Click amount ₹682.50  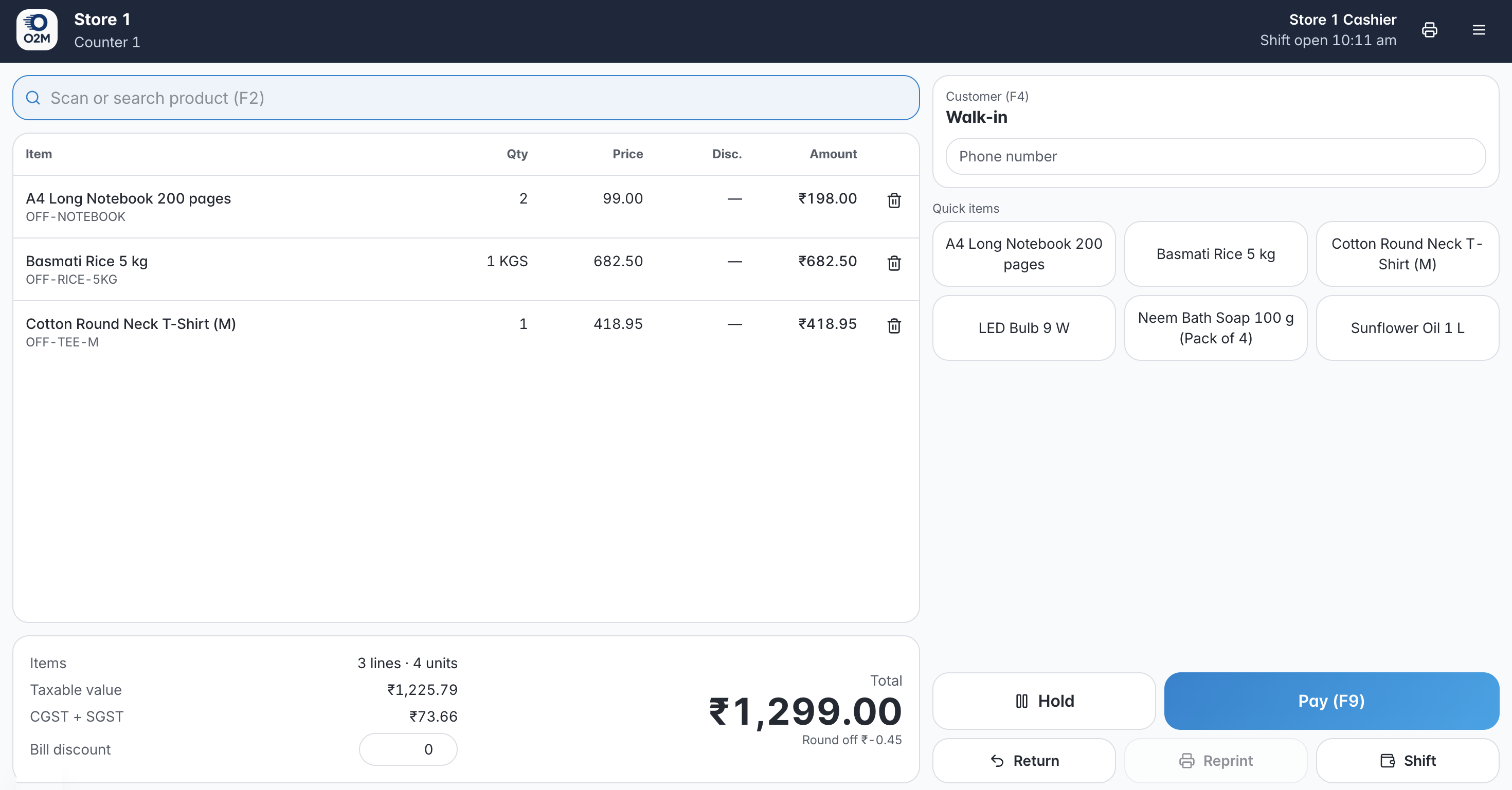point(827,262)
